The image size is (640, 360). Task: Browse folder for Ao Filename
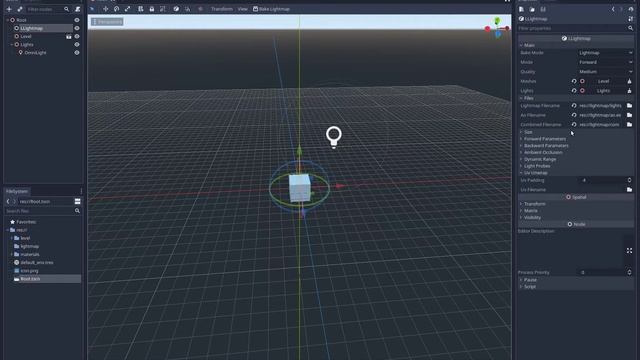click(x=629, y=115)
